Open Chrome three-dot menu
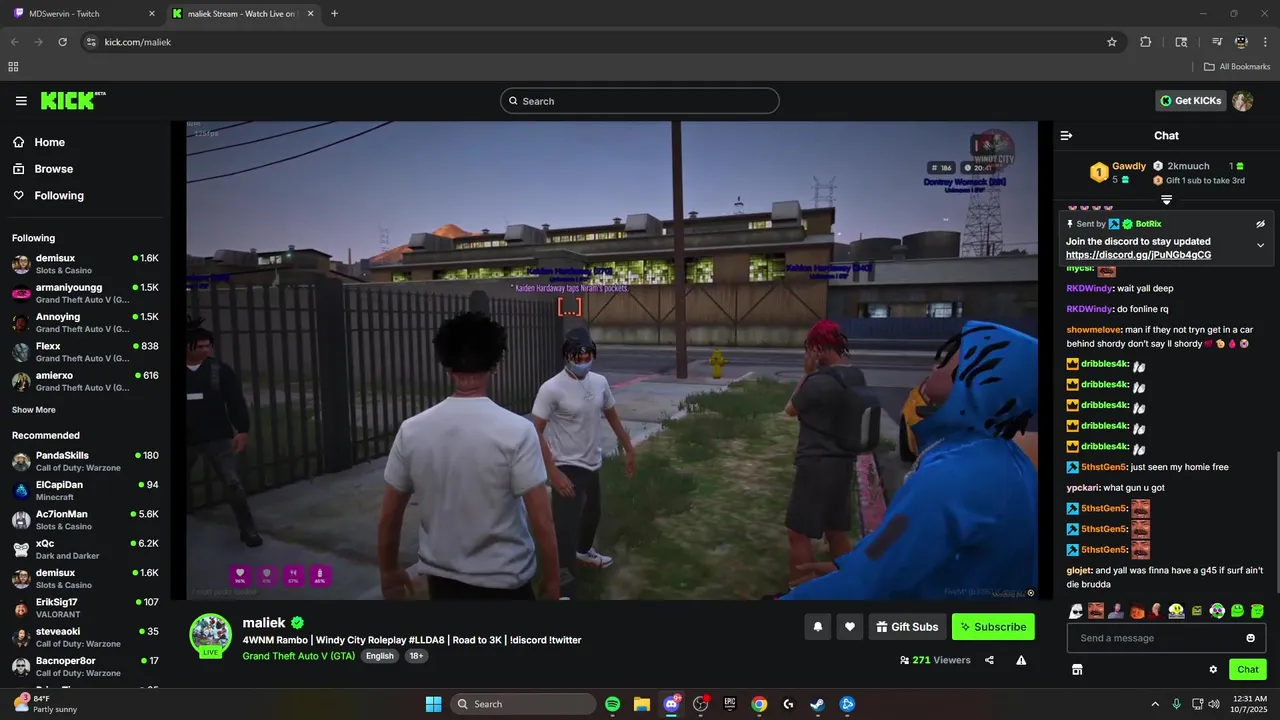The image size is (1280, 720). [1265, 42]
